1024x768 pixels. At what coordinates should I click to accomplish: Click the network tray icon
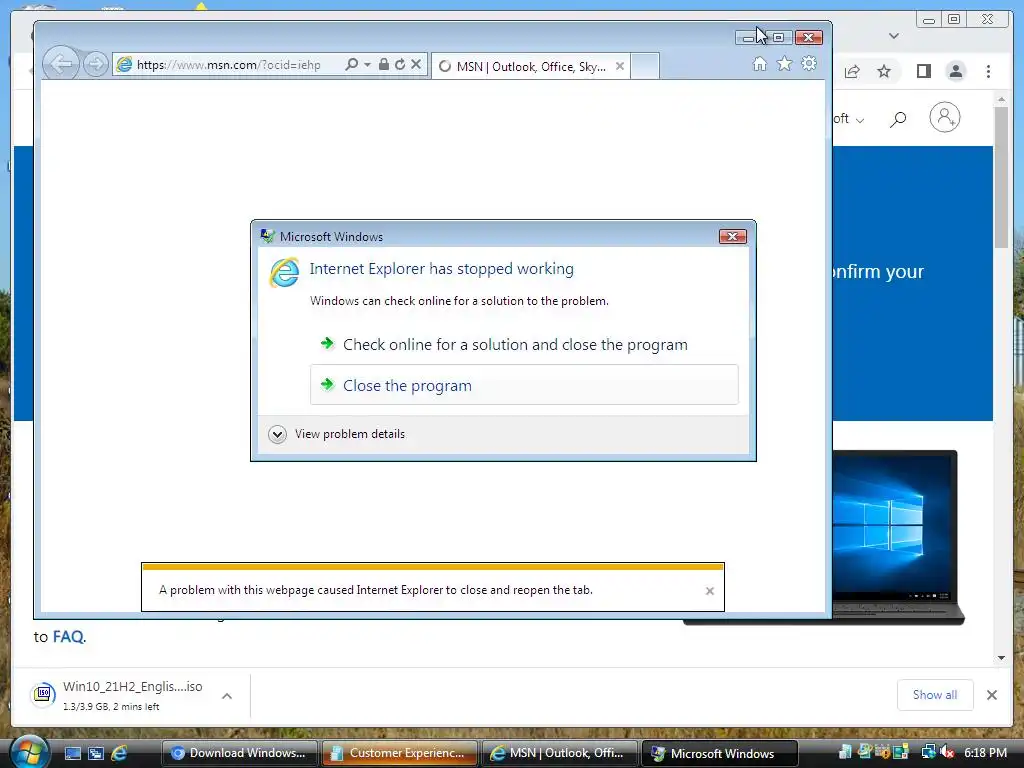(x=928, y=752)
